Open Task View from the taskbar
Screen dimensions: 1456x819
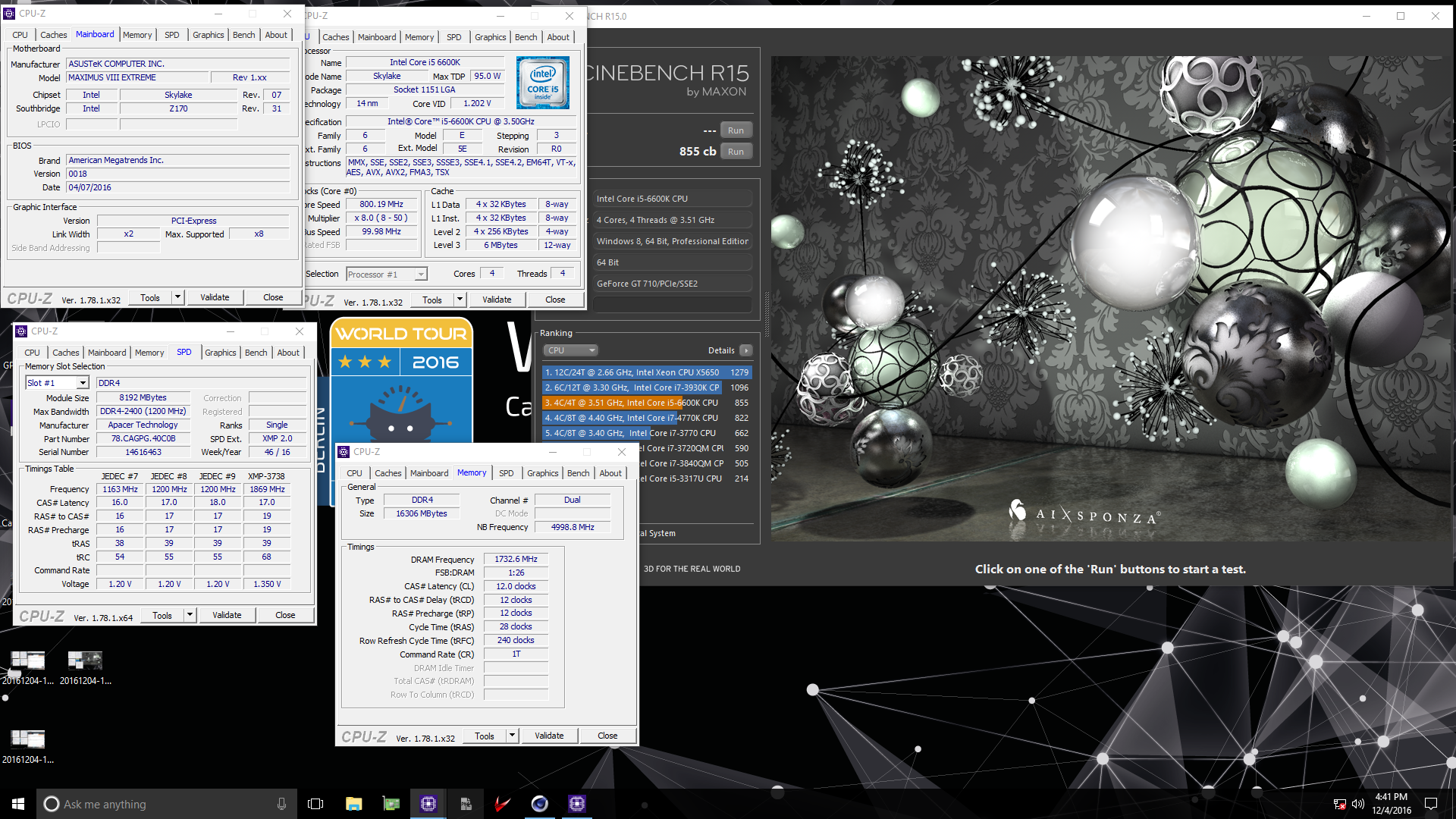pos(315,804)
